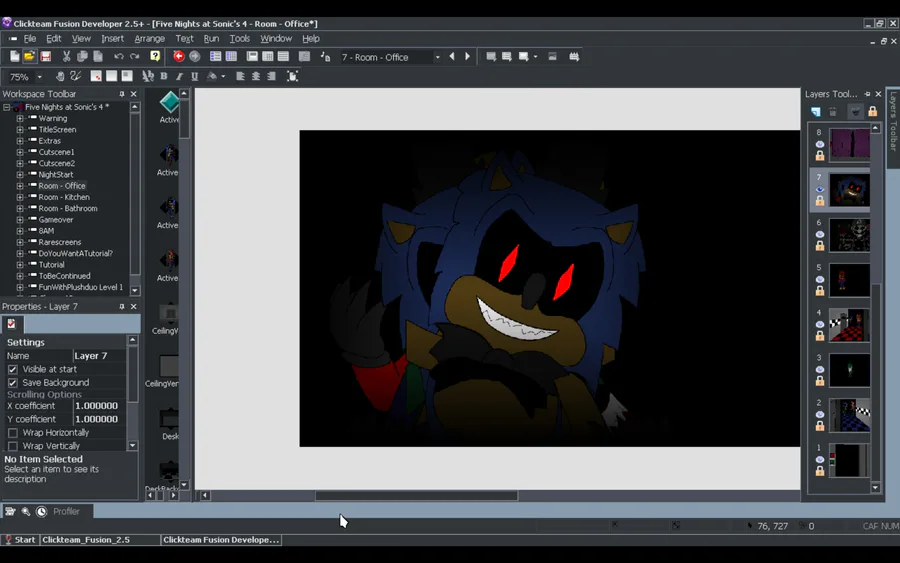Viewport: 900px width, 563px height.
Task: Toggle the lock on layer 3
Action: pos(820,380)
